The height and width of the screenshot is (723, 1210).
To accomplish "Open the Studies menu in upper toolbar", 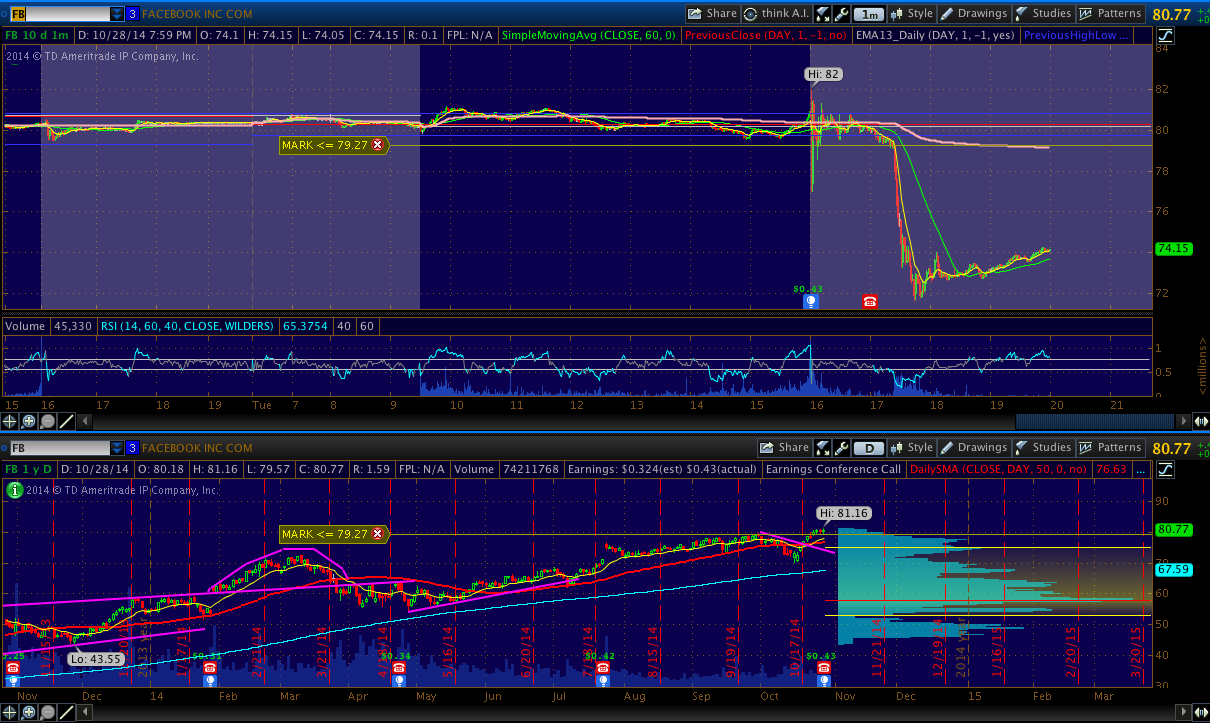I will tap(1042, 14).
